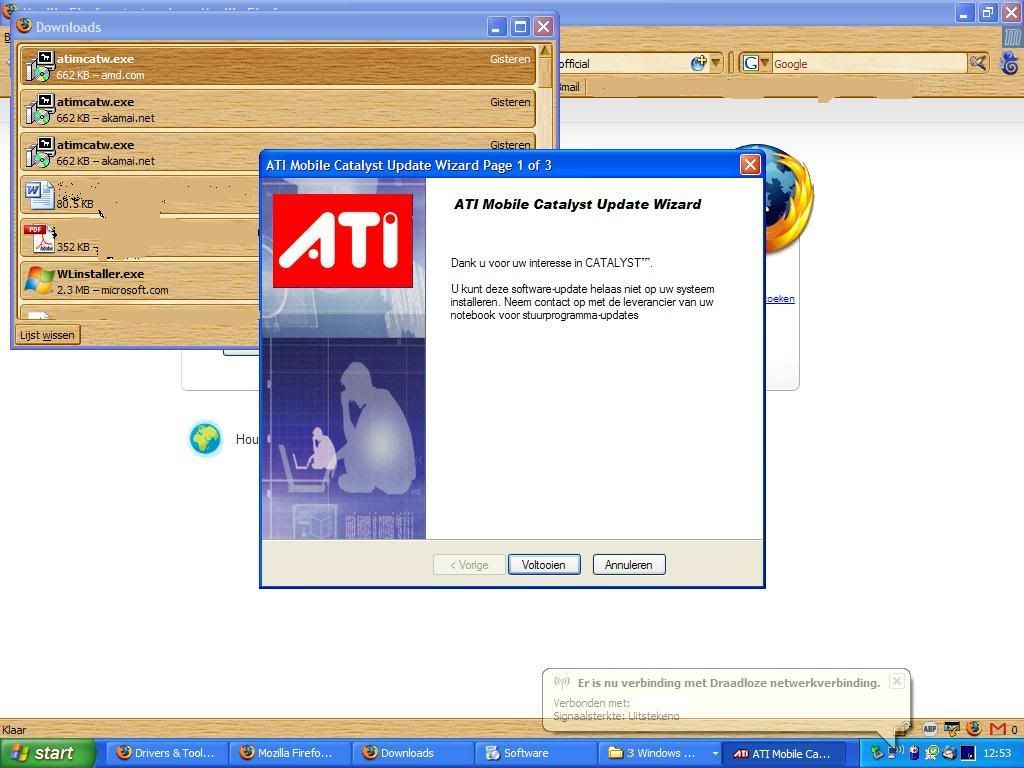Click the red ATI logo image
The width and height of the screenshot is (1024, 768).
[x=343, y=240]
